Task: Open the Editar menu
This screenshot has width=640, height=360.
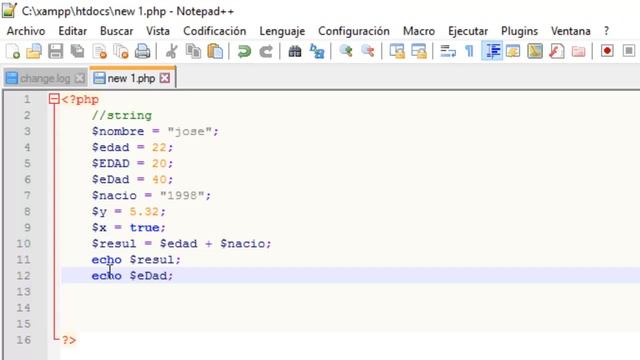Action: [x=73, y=31]
